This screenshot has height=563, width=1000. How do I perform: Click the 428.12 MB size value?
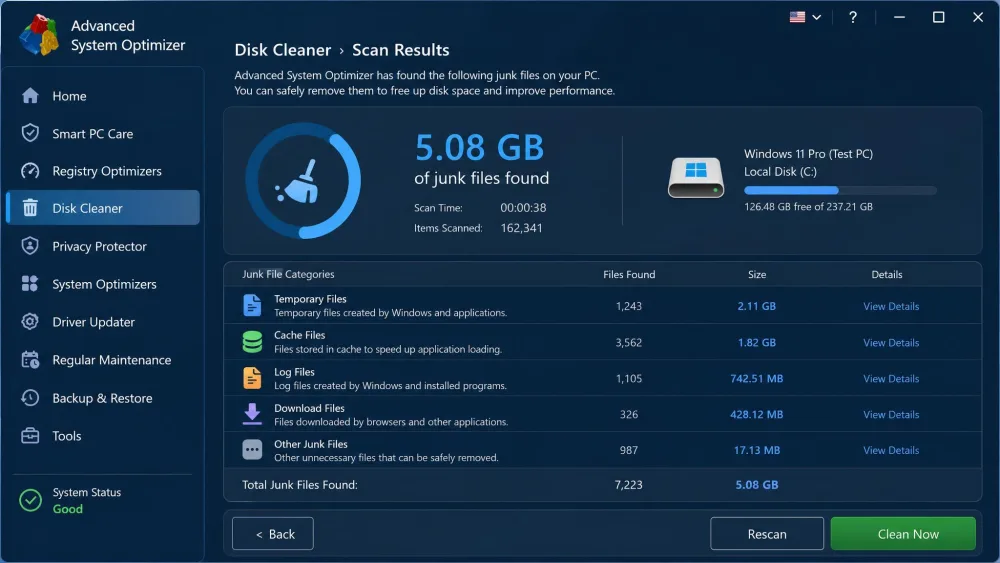pos(756,414)
